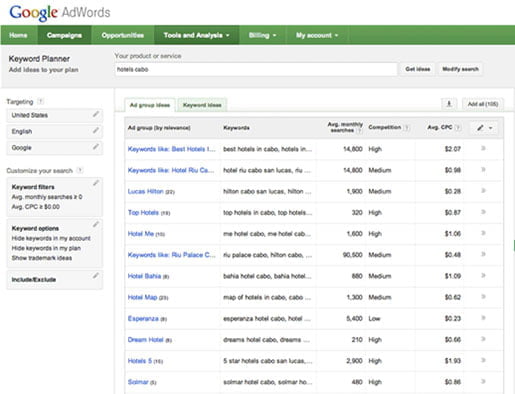515x394 pixels.
Task: Open the Hotels 5 ad group link
Action: [x=140, y=361]
